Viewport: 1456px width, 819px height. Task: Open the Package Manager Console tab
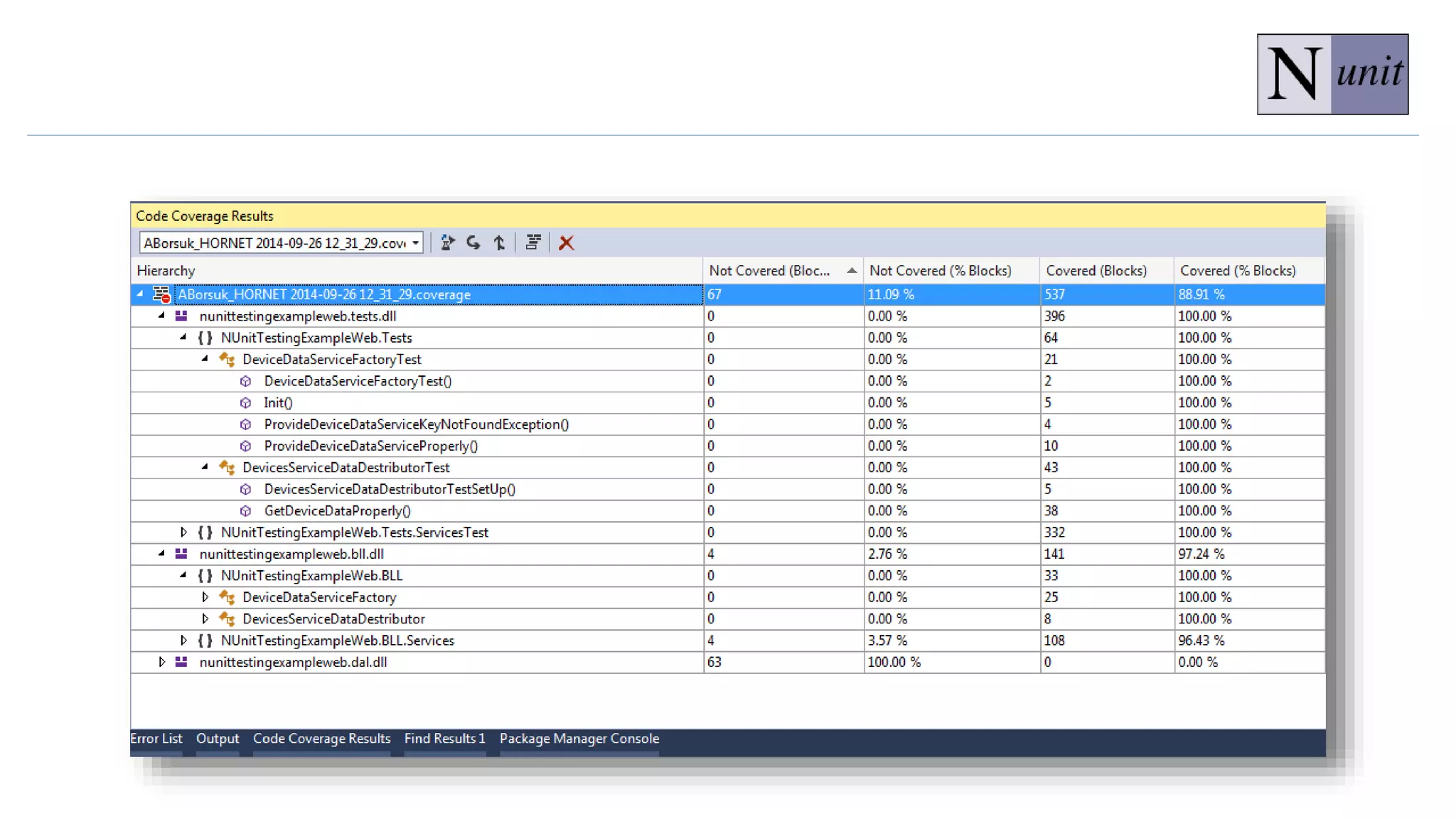click(x=579, y=739)
